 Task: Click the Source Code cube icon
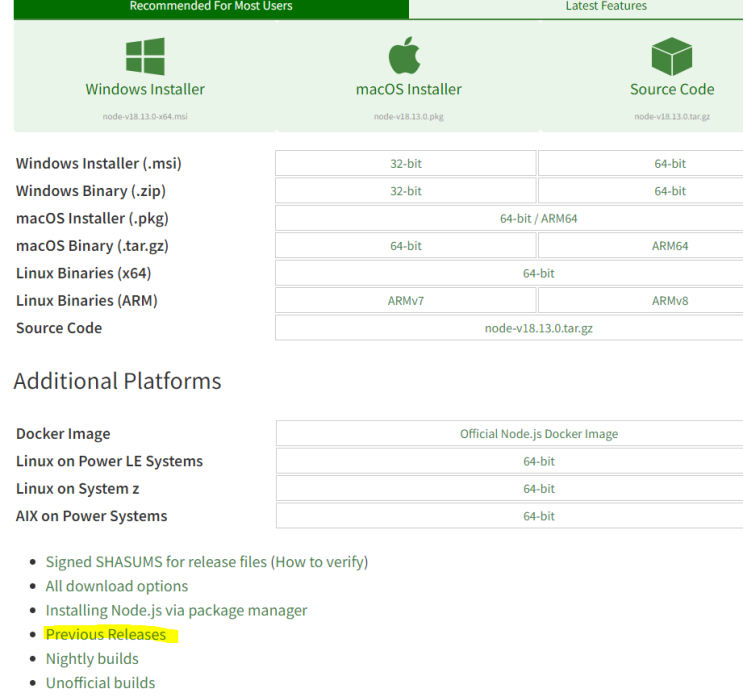672,56
